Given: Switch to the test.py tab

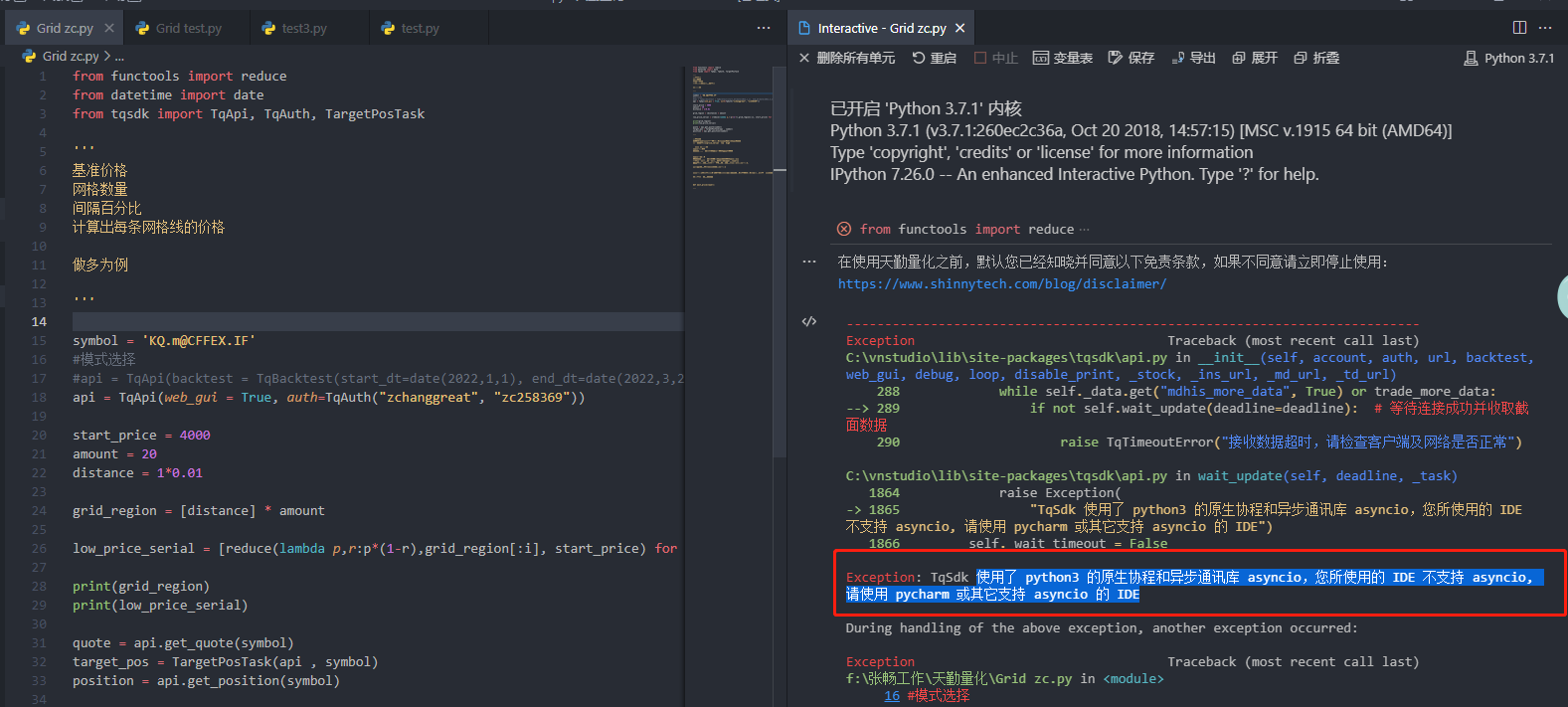Looking at the screenshot, I should click(x=420, y=28).
